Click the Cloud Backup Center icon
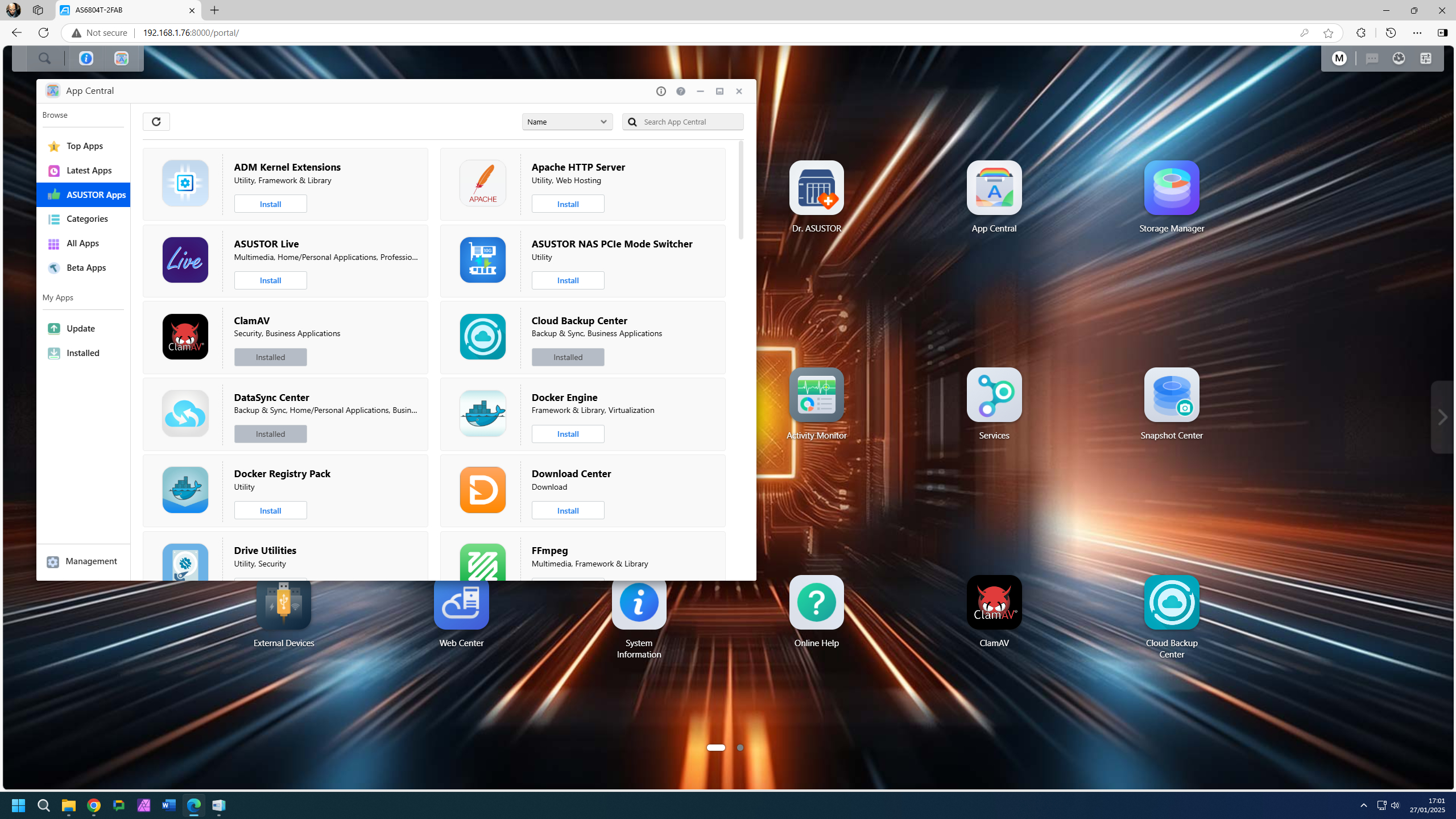This screenshot has height=819, width=1456. point(1171,602)
